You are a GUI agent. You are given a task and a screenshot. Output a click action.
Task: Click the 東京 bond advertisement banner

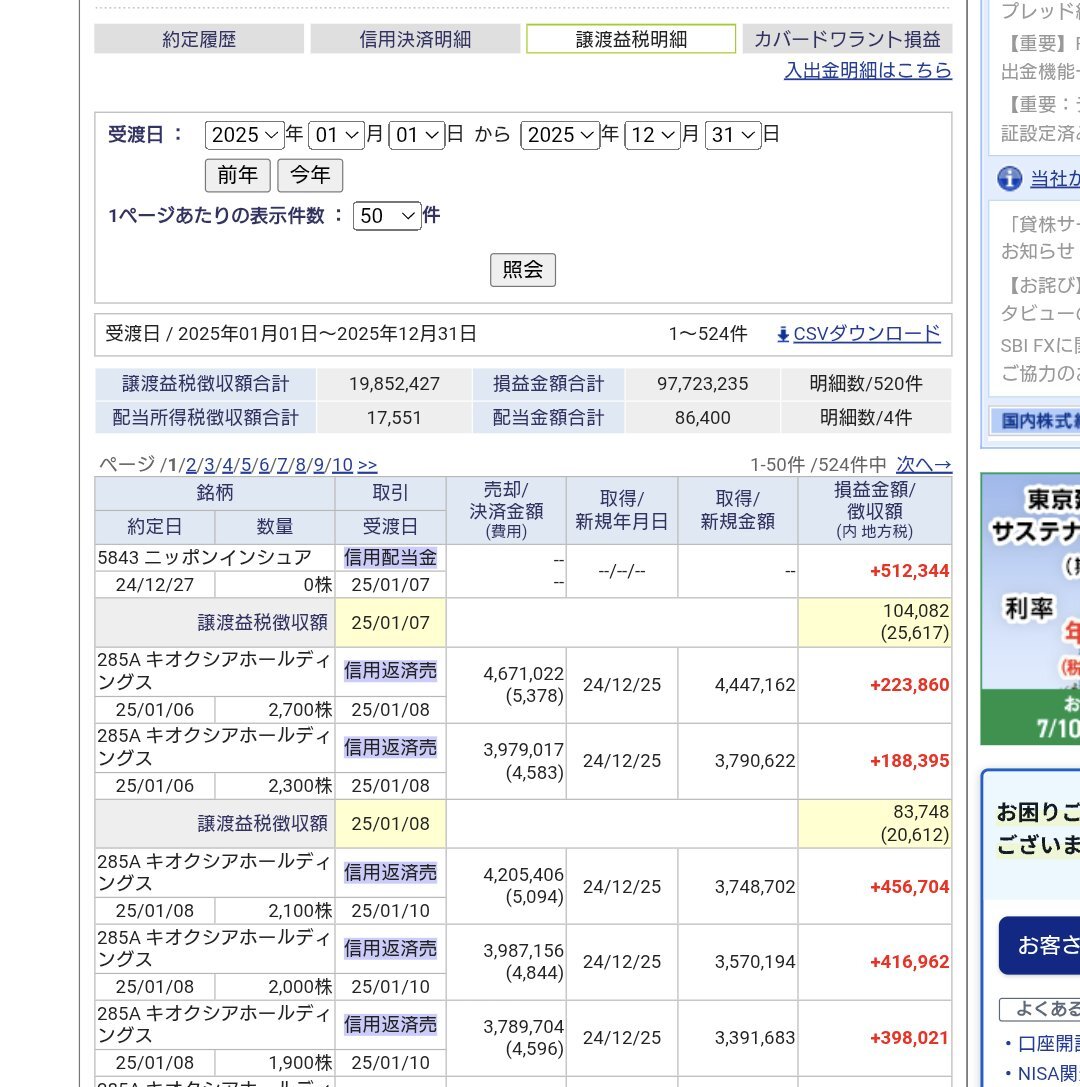tap(1030, 609)
